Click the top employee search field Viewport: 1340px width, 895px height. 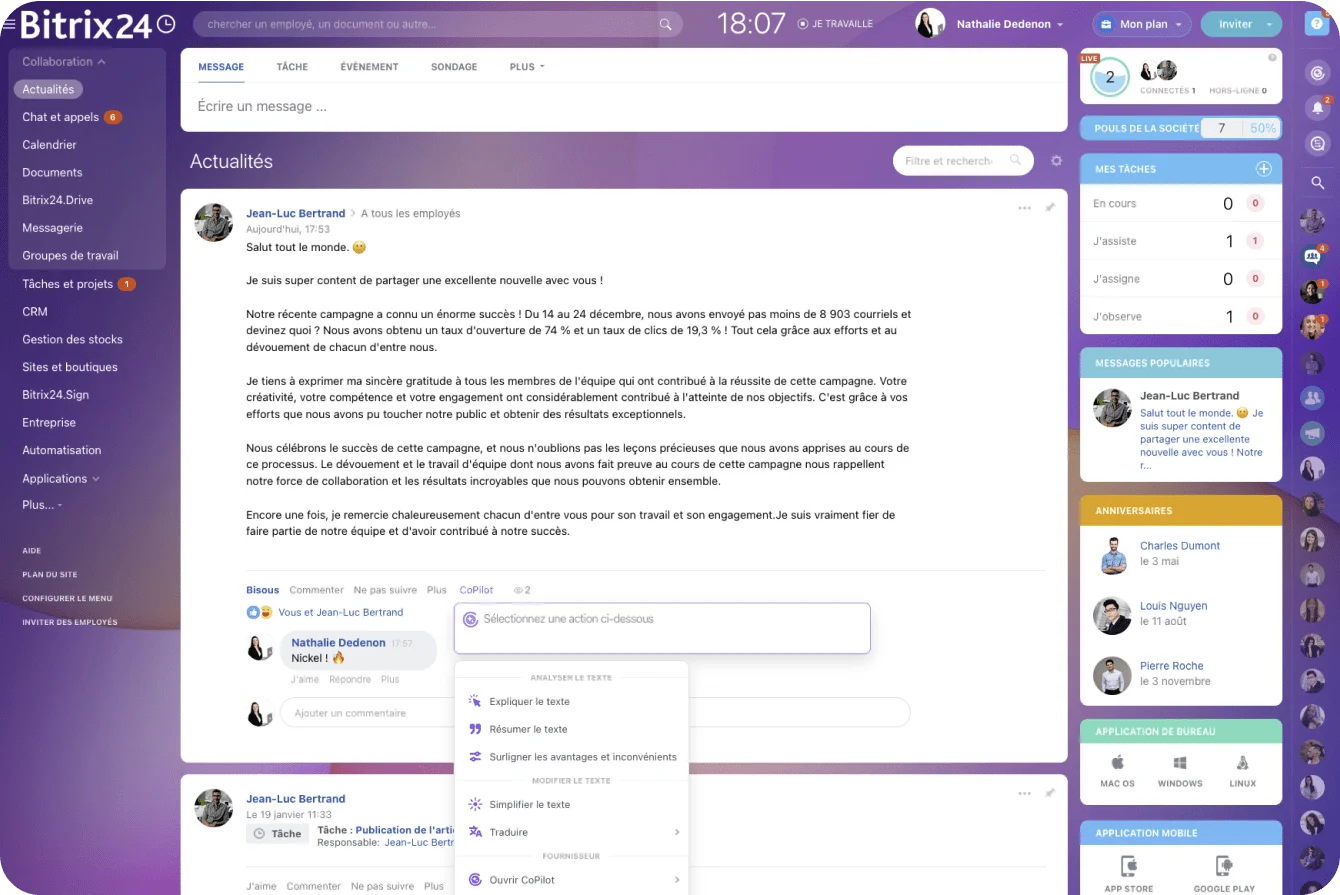[437, 24]
